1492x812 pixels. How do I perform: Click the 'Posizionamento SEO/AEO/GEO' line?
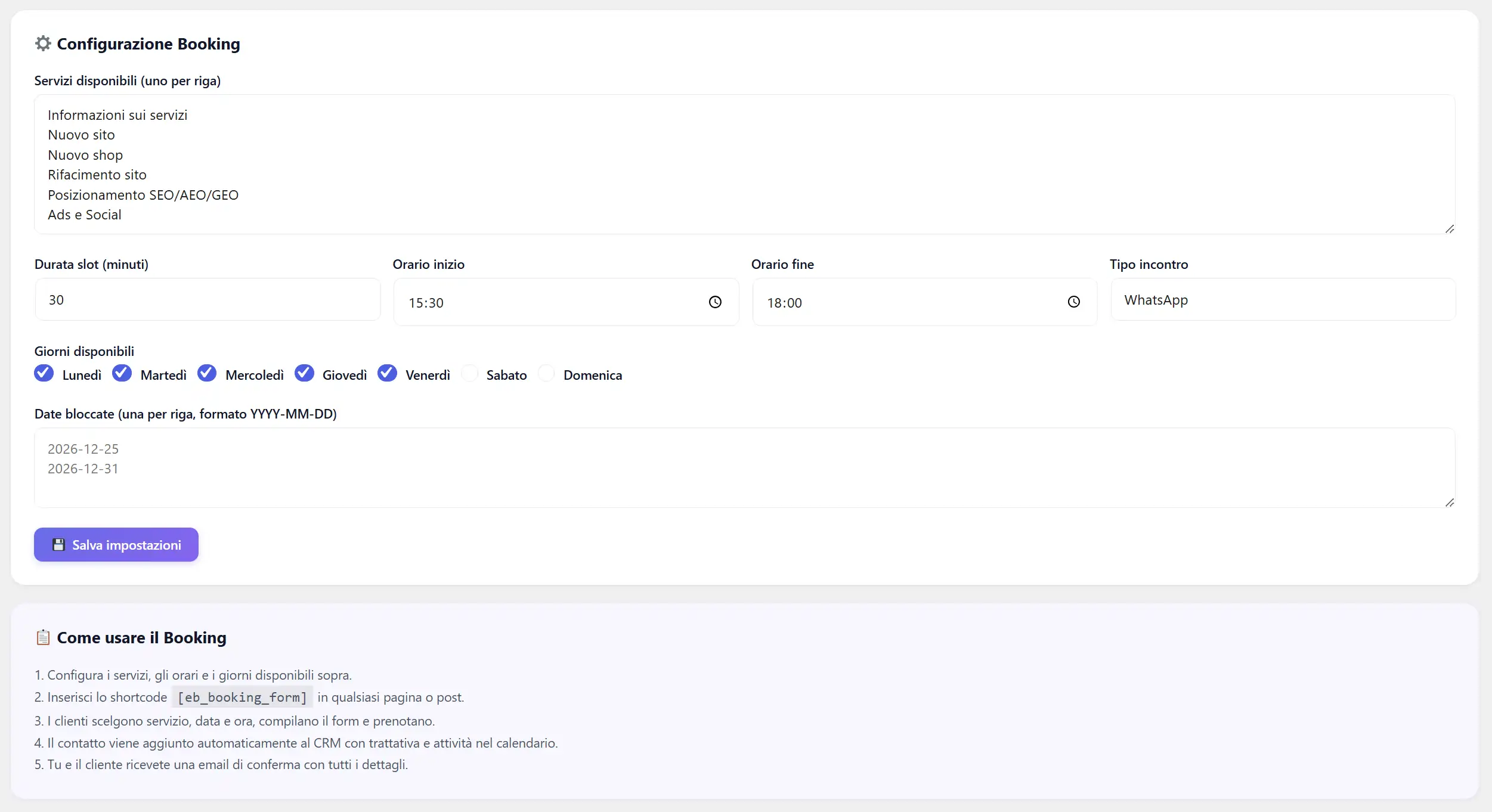coord(143,195)
